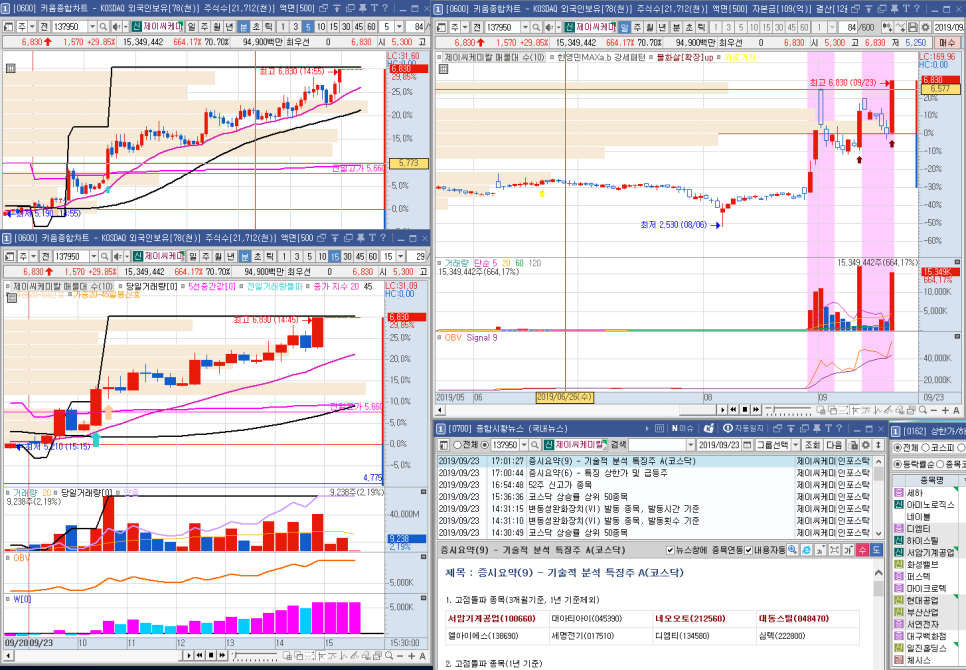Screen dimensions: 966x670
Task: Select the 일 daily period tab in the top-left chart
Action: pyautogui.click(x=192, y=27)
